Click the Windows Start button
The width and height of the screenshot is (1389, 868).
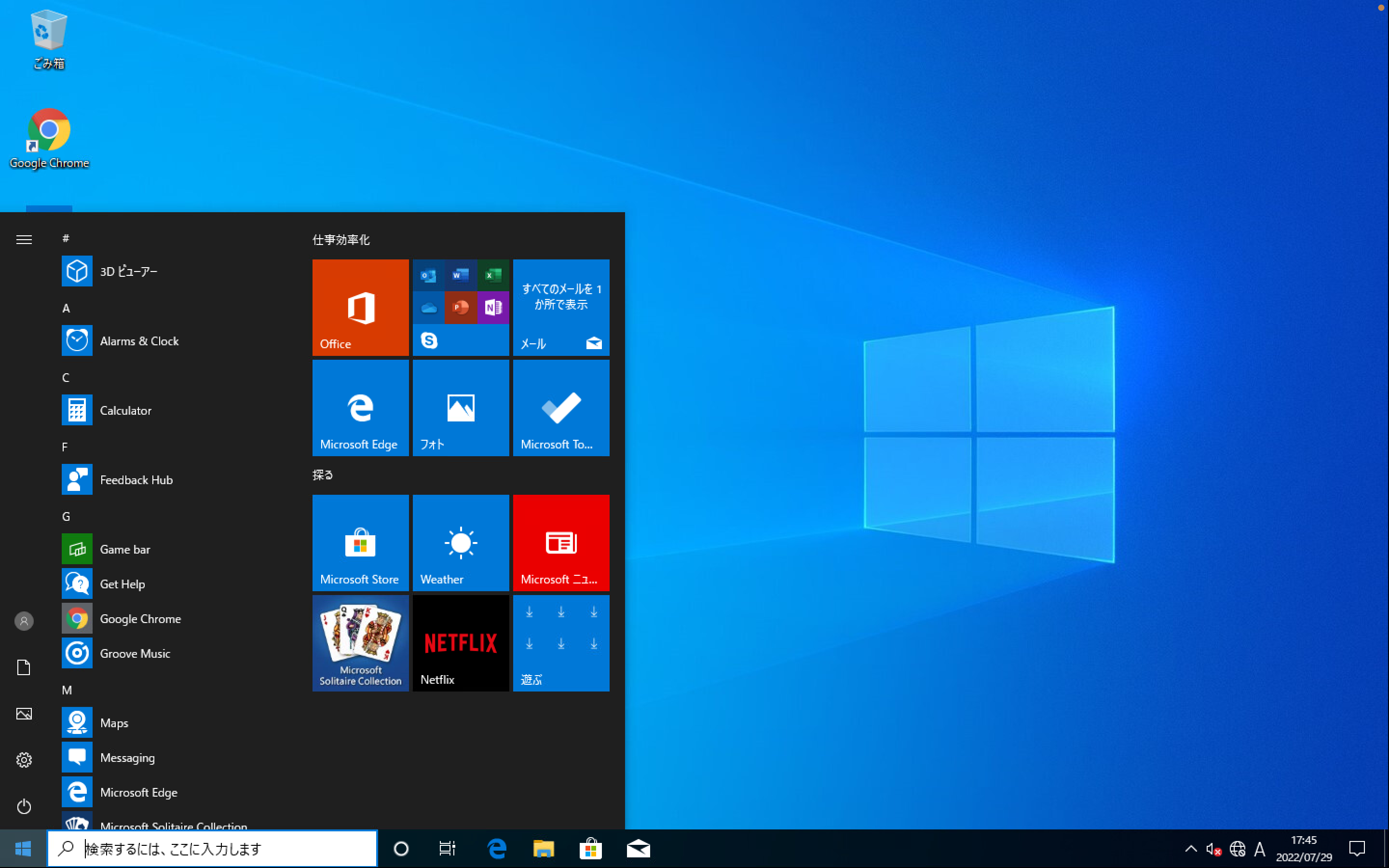tap(23, 849)
